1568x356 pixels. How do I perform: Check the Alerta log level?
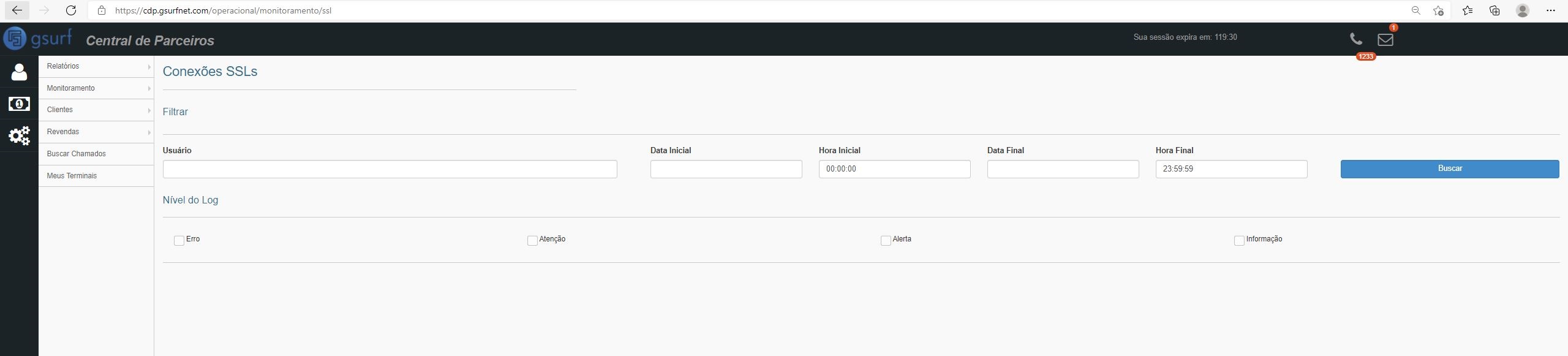tap(886, 241)
